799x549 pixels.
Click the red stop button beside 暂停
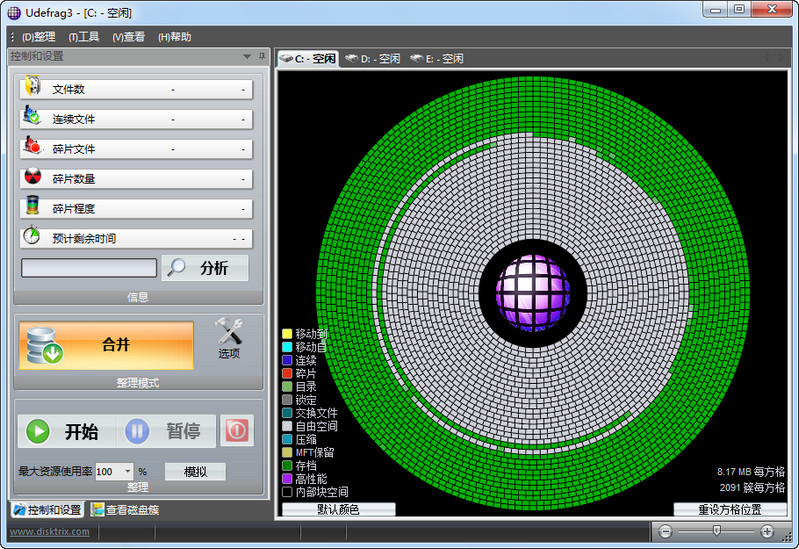click(x=237, y=431)
